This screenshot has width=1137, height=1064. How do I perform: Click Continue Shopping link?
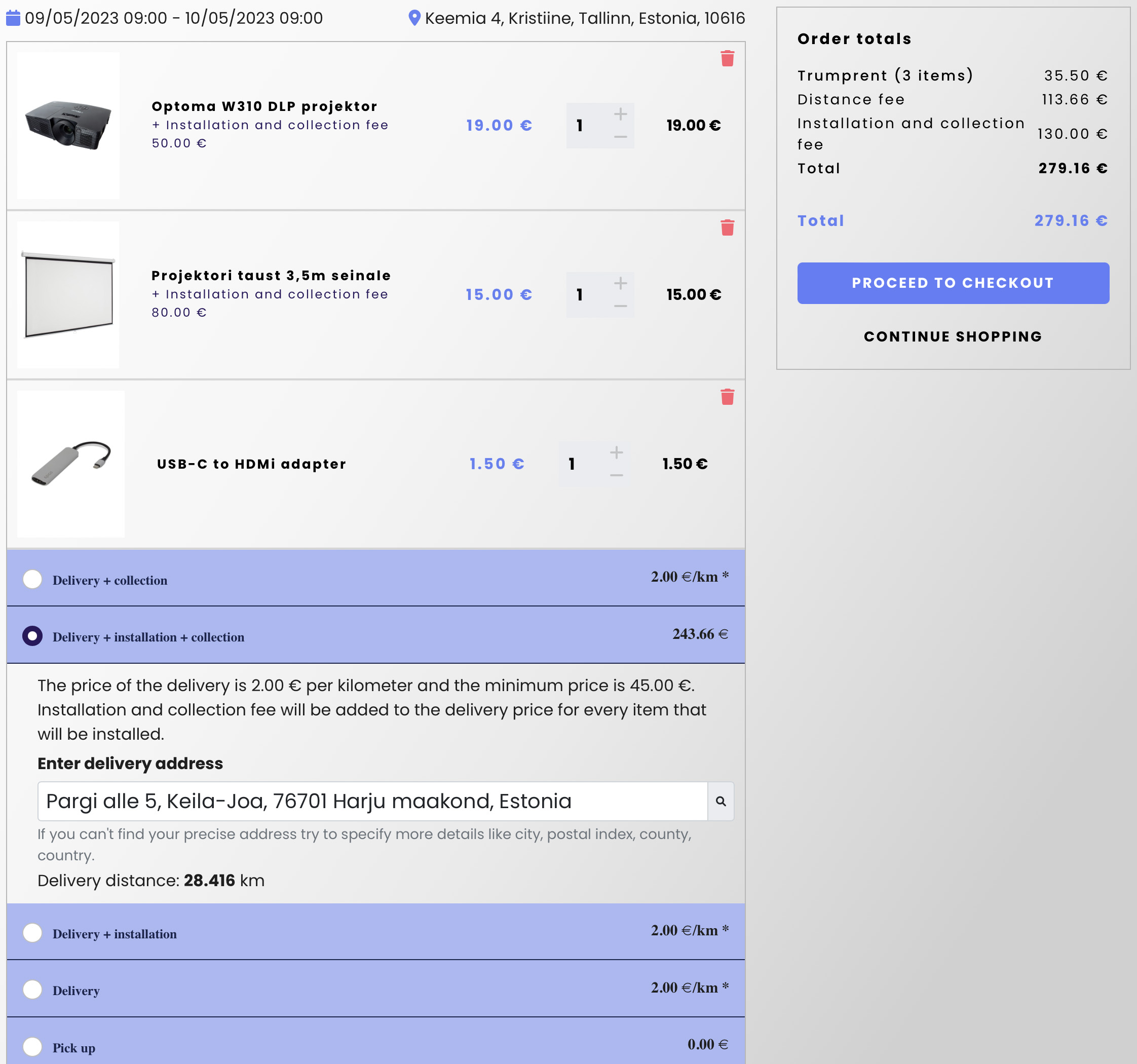pos(953,336)
